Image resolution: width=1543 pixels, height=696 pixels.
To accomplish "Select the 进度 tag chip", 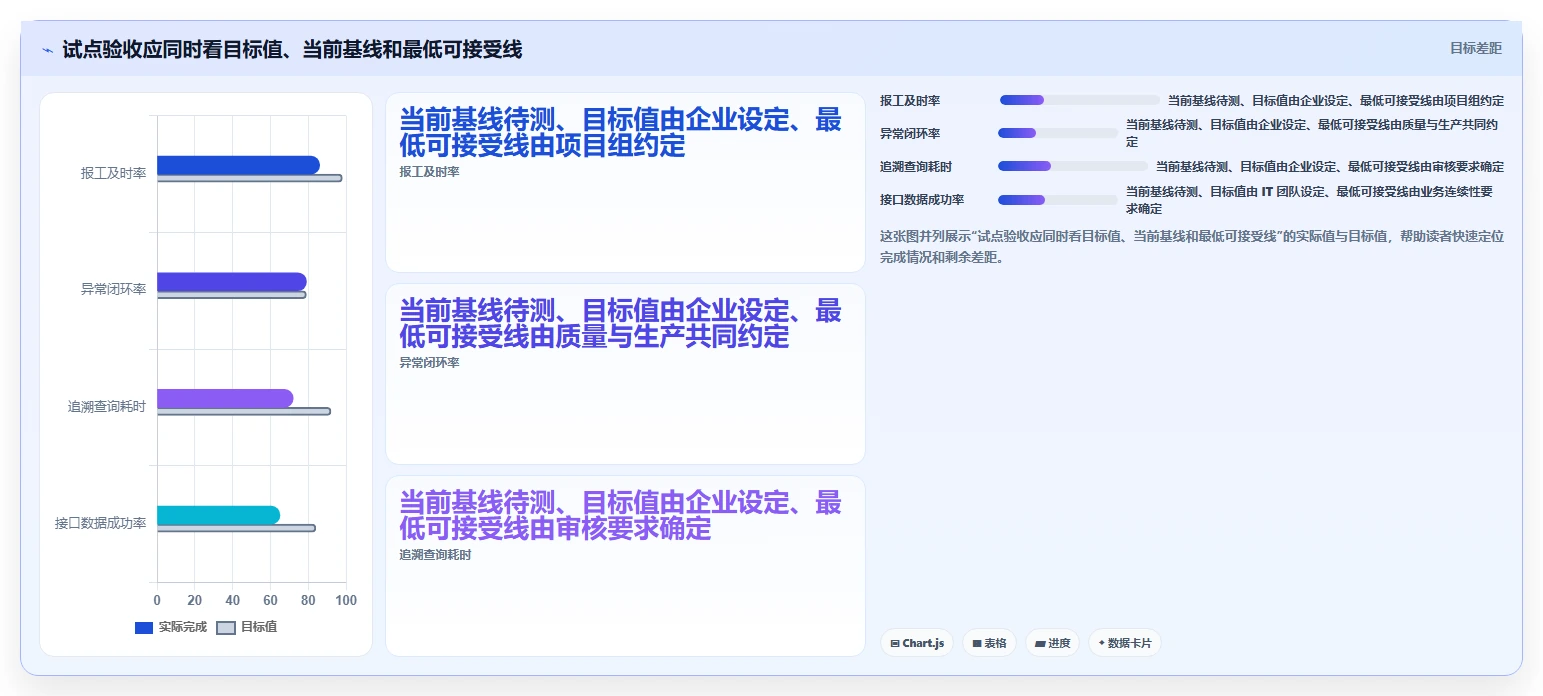I will (1052, 643).
